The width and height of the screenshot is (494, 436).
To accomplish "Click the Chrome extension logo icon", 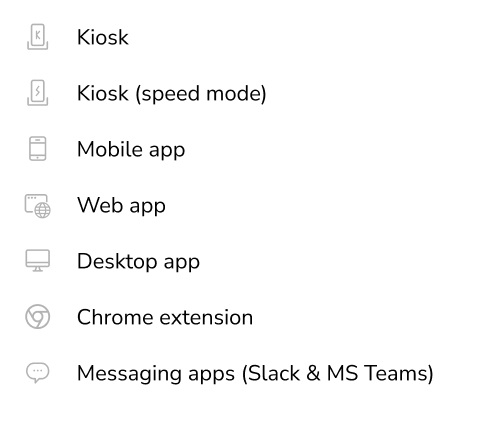I will [x=38, y=316].
